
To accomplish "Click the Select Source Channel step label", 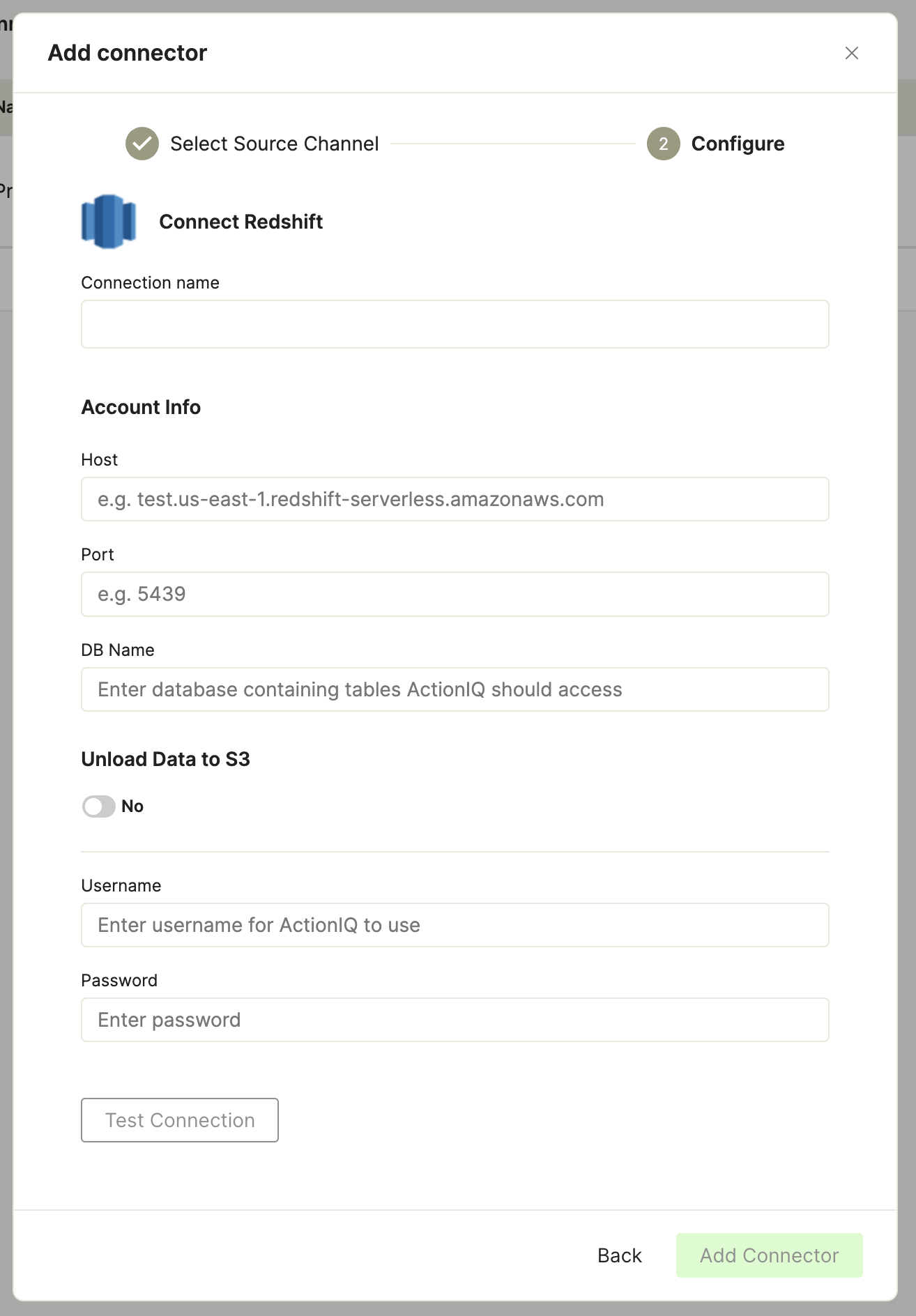I will [x=275, y=144].
